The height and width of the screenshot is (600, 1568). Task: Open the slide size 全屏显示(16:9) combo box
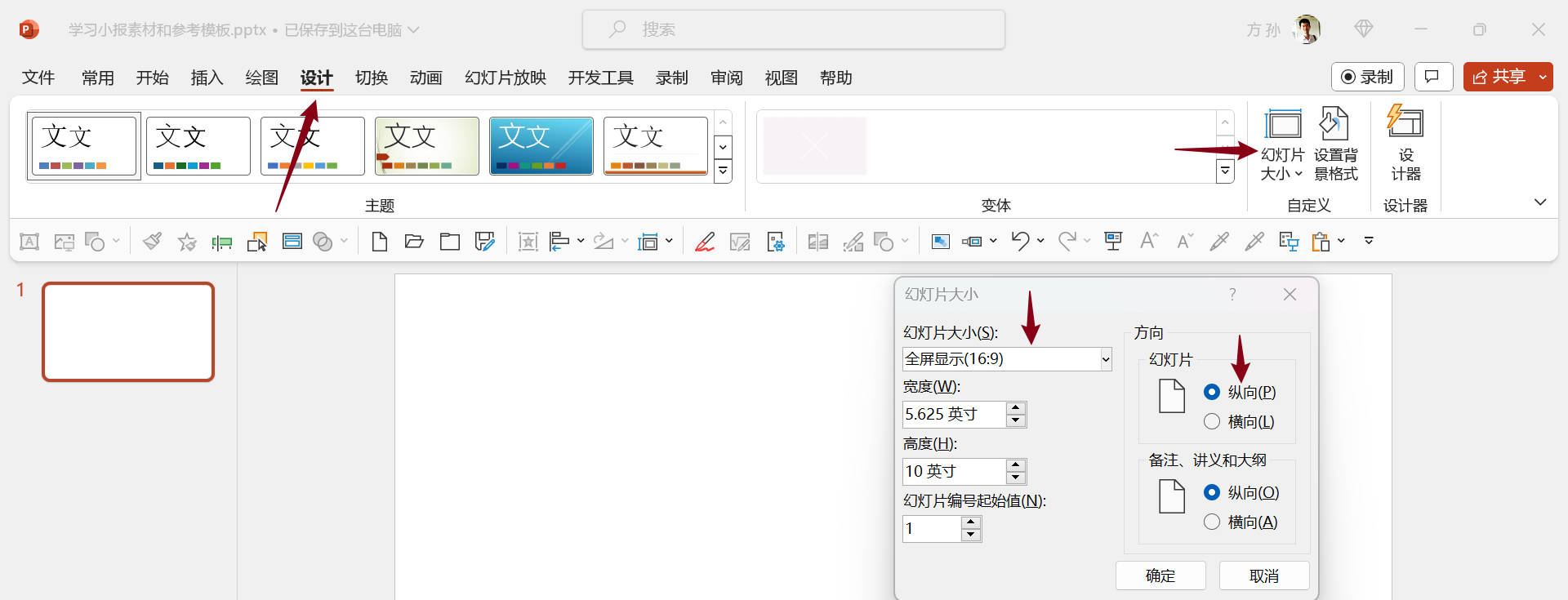tap(1007, 359)
